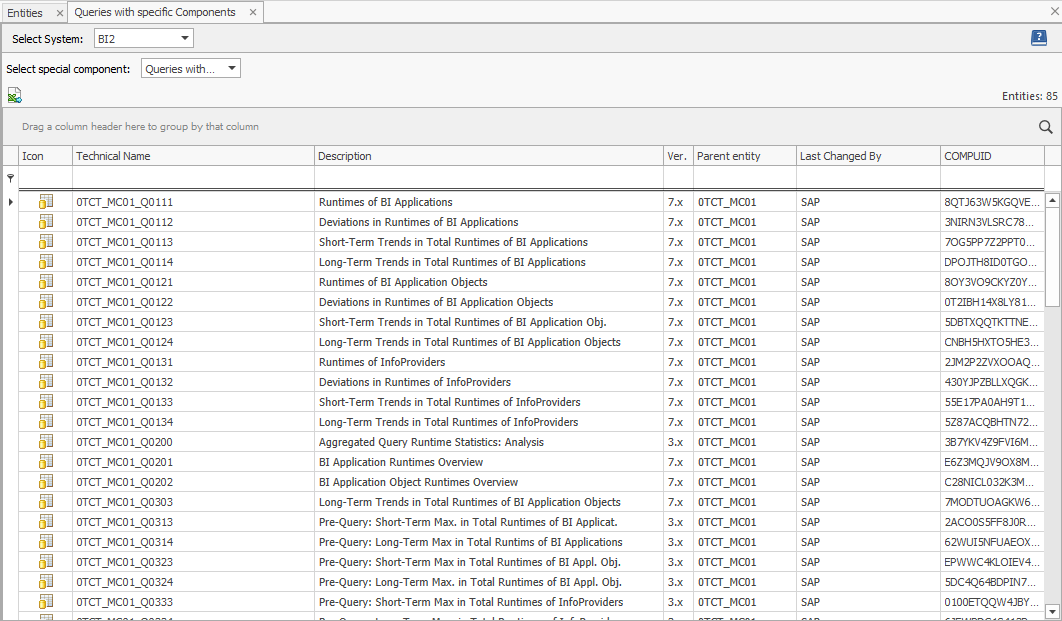Select the query icon beside 0TCT_MC01_Q0111
Image resolution: width=1062 pixels, height=621 pixels.
(x=44, y=201)
